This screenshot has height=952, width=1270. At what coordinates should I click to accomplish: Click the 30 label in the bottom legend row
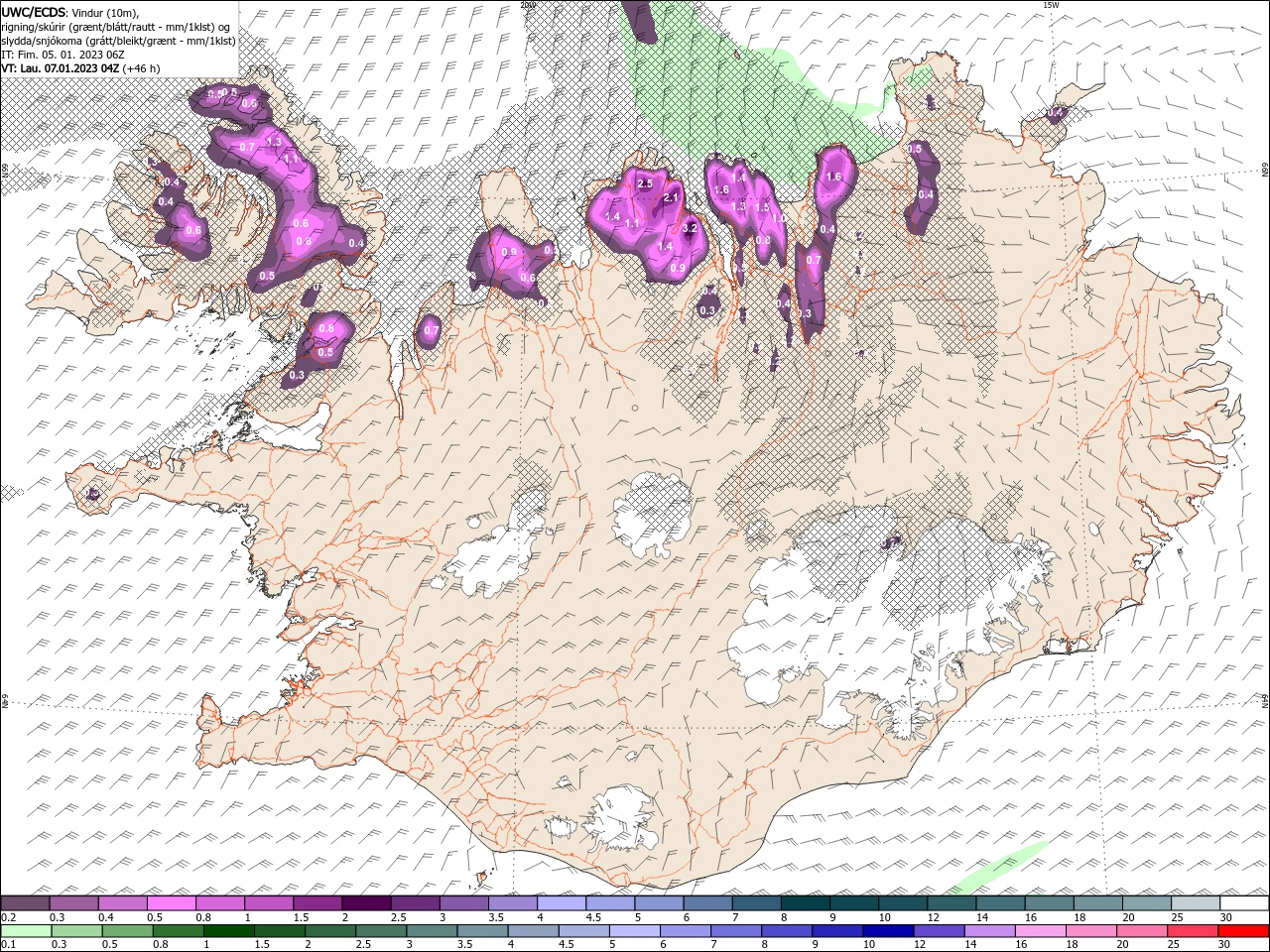(x=1226, y=945)
